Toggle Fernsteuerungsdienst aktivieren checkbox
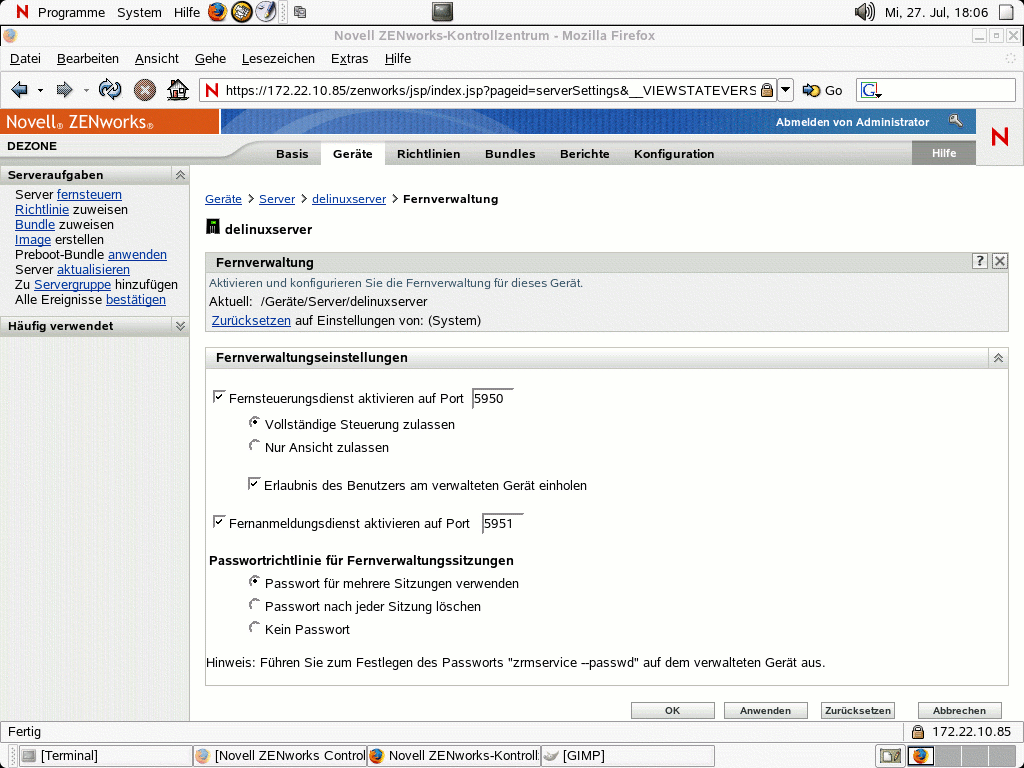The image size is (1024, 768). tap(219, 396)
